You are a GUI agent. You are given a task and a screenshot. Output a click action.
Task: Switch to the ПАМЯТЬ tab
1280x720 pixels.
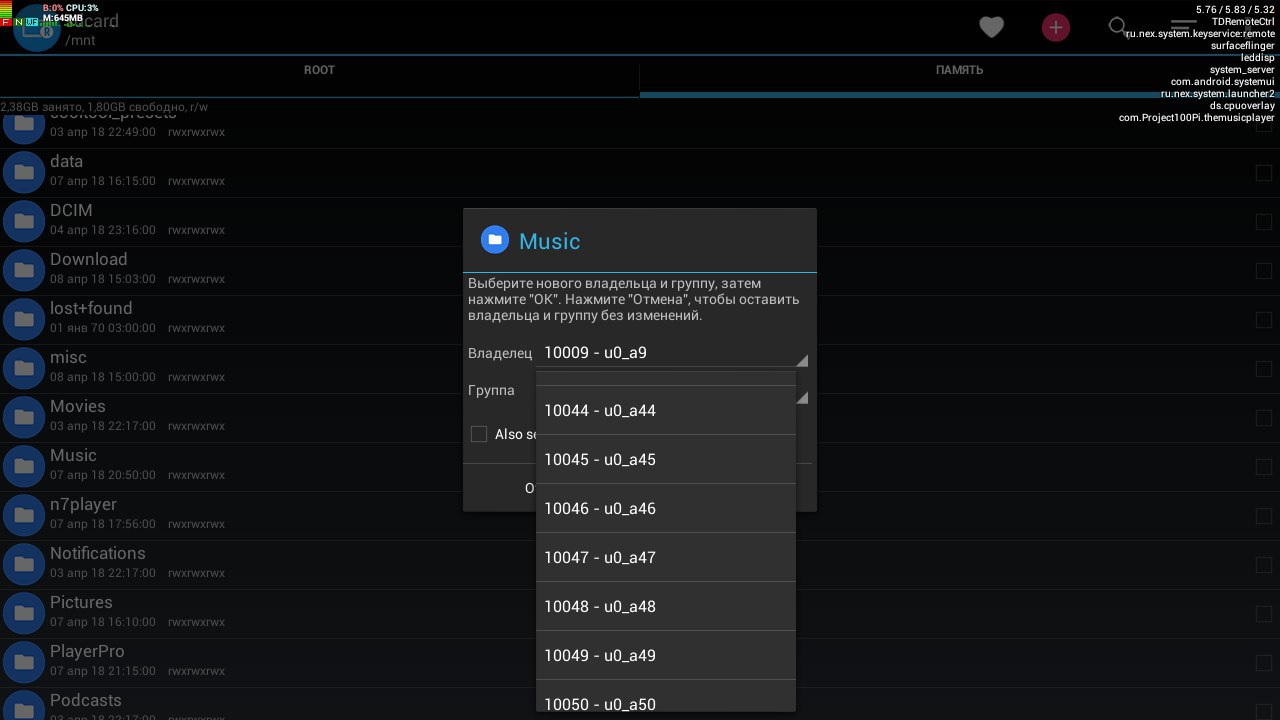pos(959,70)
